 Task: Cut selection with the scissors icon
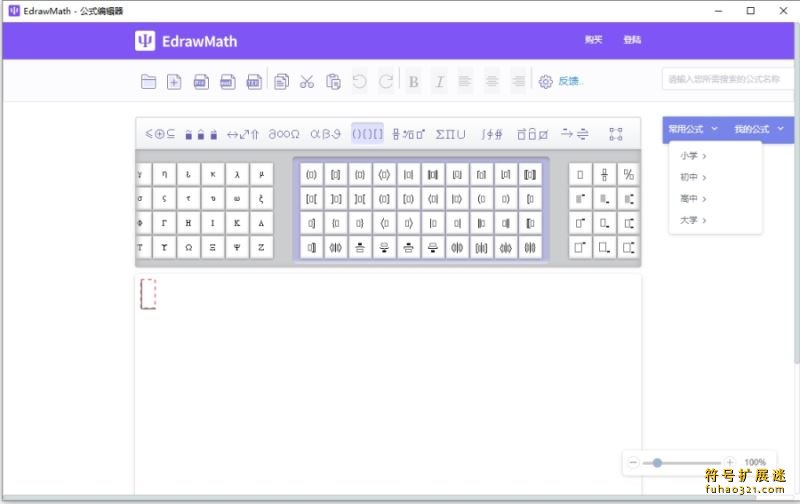(x=307, y=82)
